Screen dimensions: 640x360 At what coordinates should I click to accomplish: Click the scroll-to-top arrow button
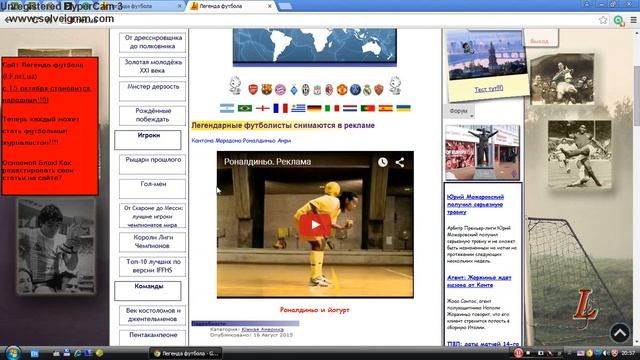[620, 333]
